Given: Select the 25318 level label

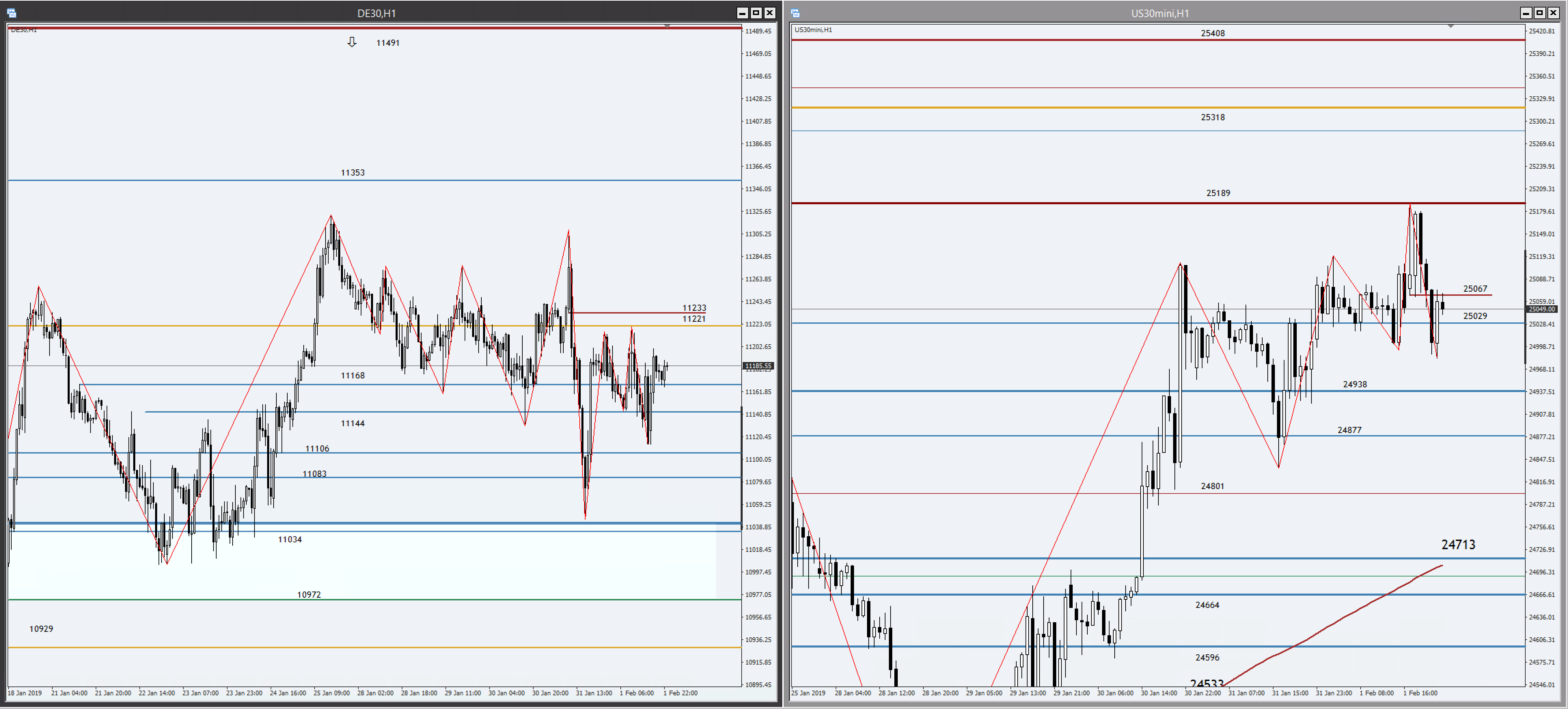Looking at the screenshot, I should pyautogui.click(x=1212, y=117).
